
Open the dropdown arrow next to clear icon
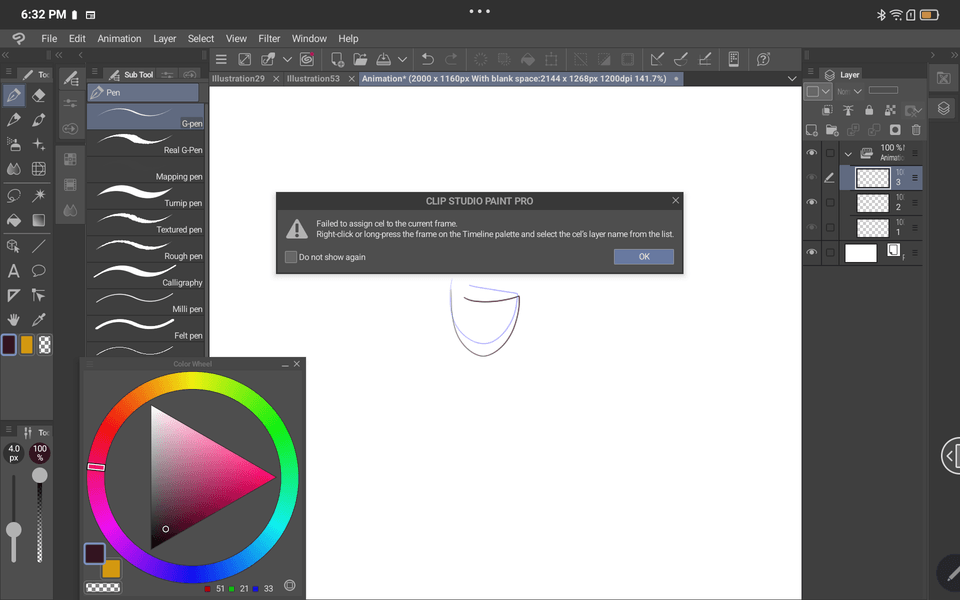287,59
